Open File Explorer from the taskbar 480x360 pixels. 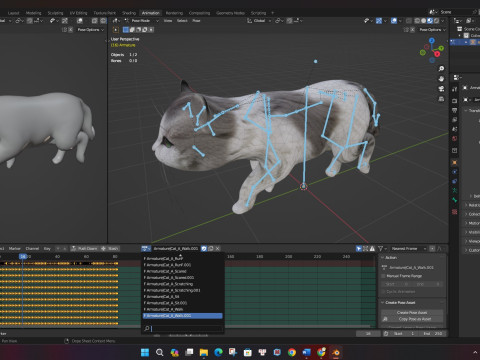[x=204, y=352]
